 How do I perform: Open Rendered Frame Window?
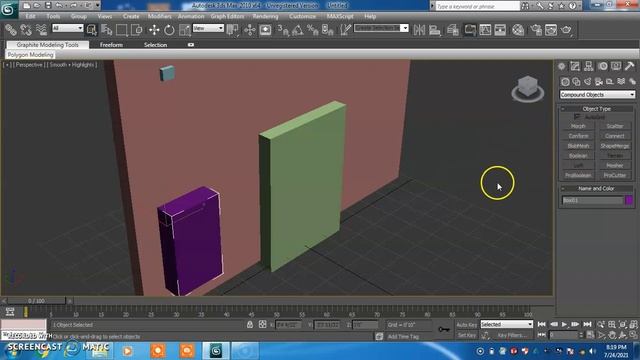point(551,30)
